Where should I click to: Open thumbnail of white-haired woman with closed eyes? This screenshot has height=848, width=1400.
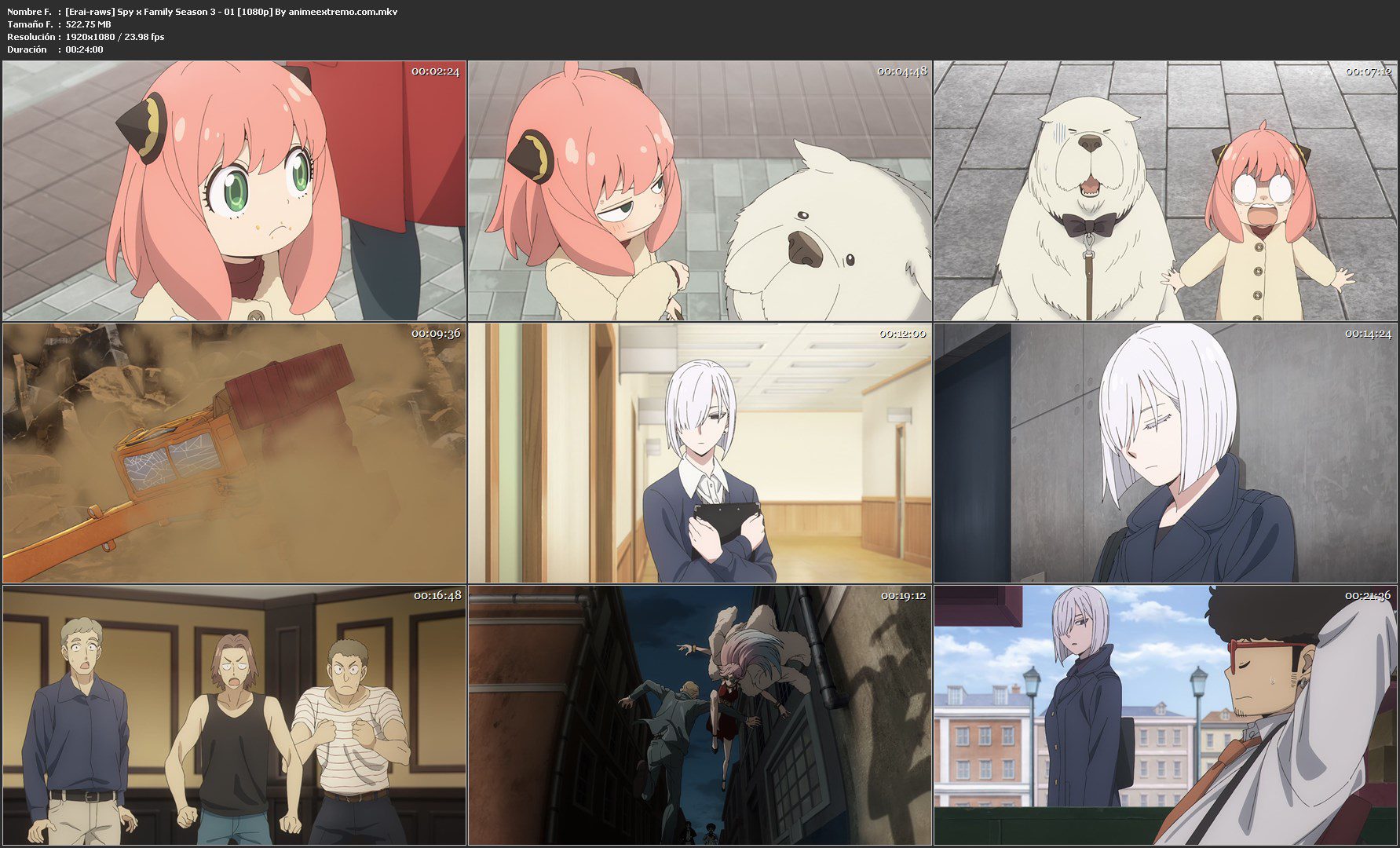coord(1165,452)
